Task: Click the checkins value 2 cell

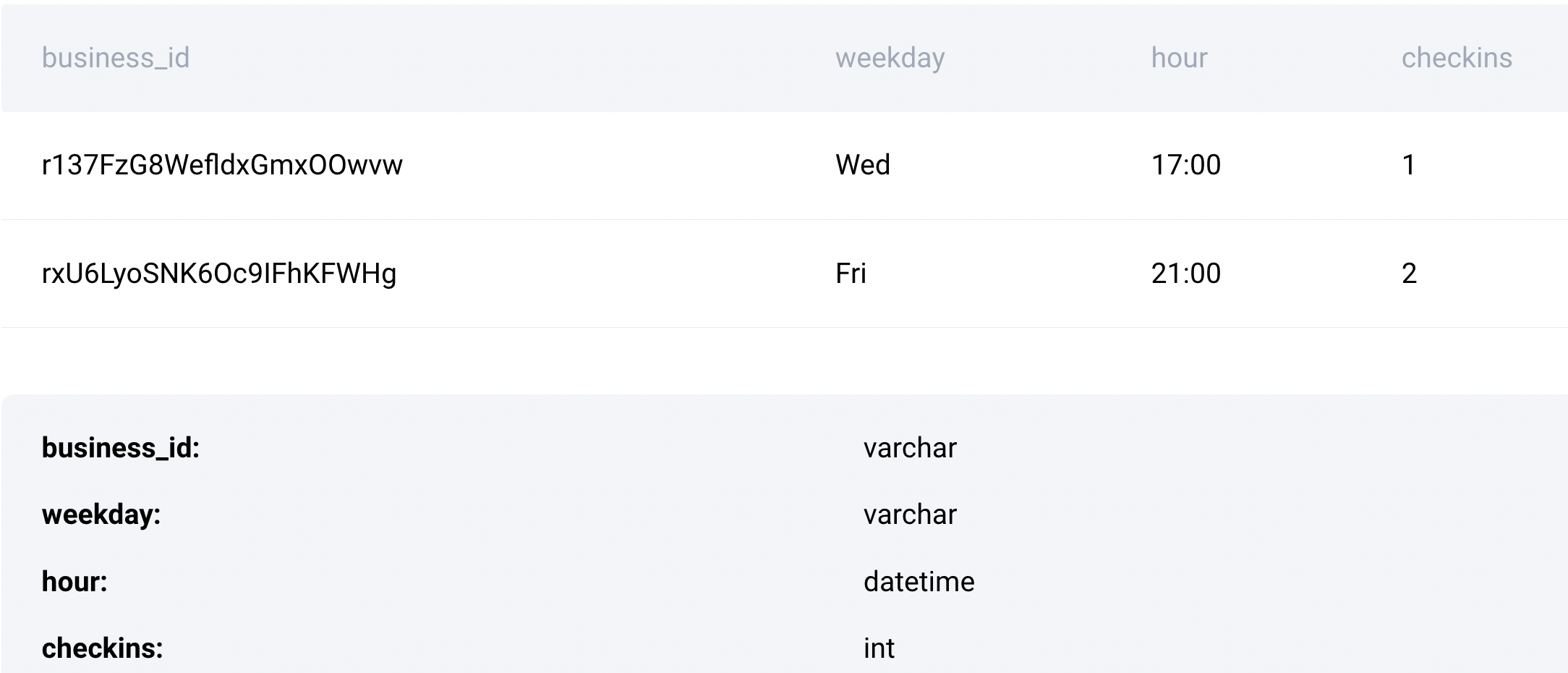Action: (1409, 274)
